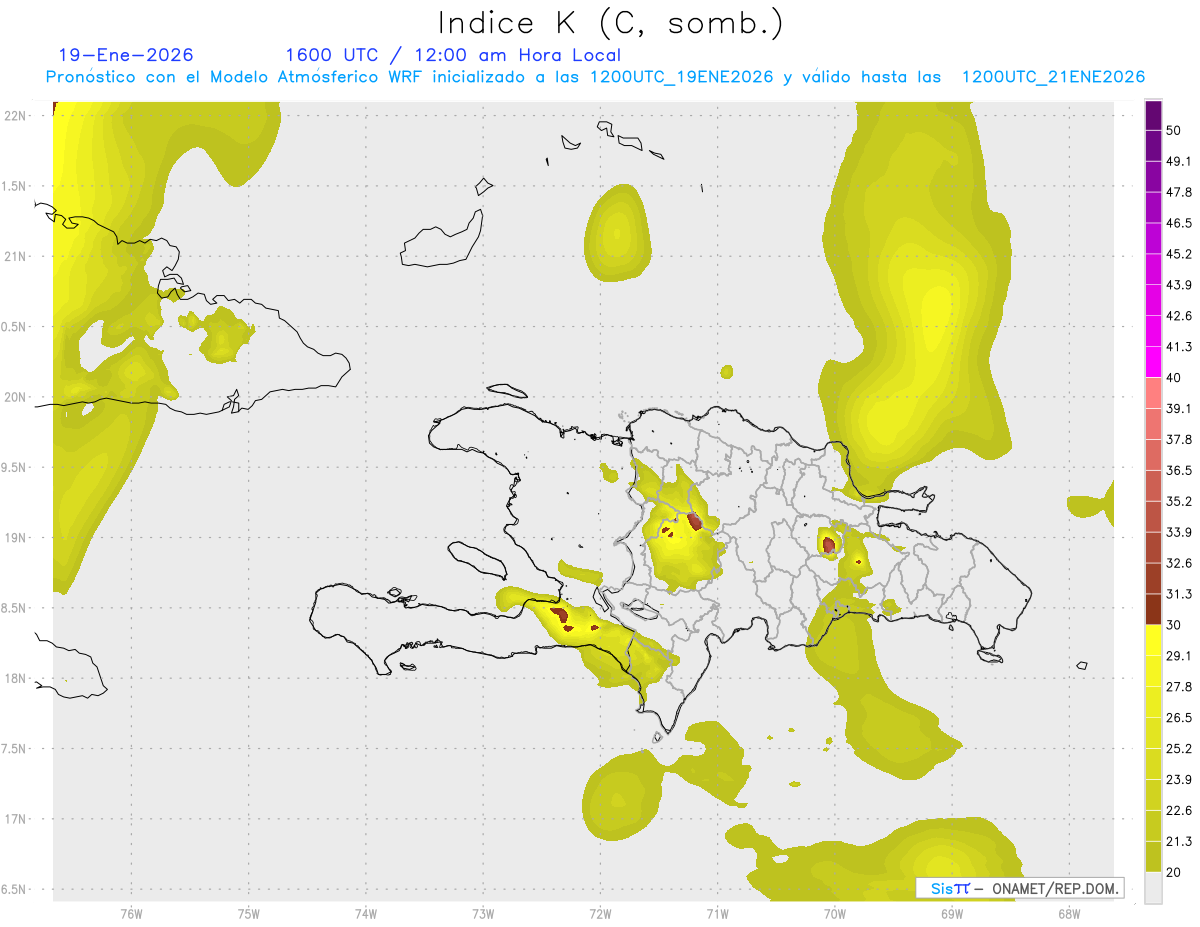The height and width of the screenshot is (927, 1200).
Task: Select the colorbar value "29.1"
Action: pyautogui.click(x=1179, y=656)
